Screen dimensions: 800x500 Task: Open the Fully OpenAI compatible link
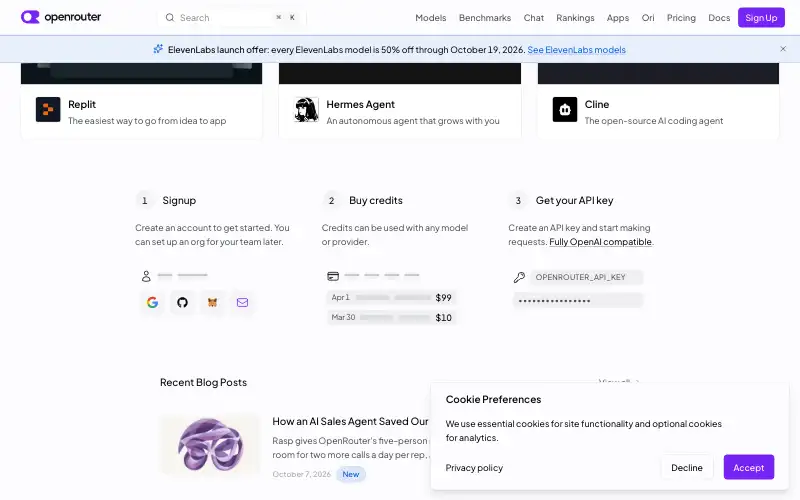[x=601, y=242]
